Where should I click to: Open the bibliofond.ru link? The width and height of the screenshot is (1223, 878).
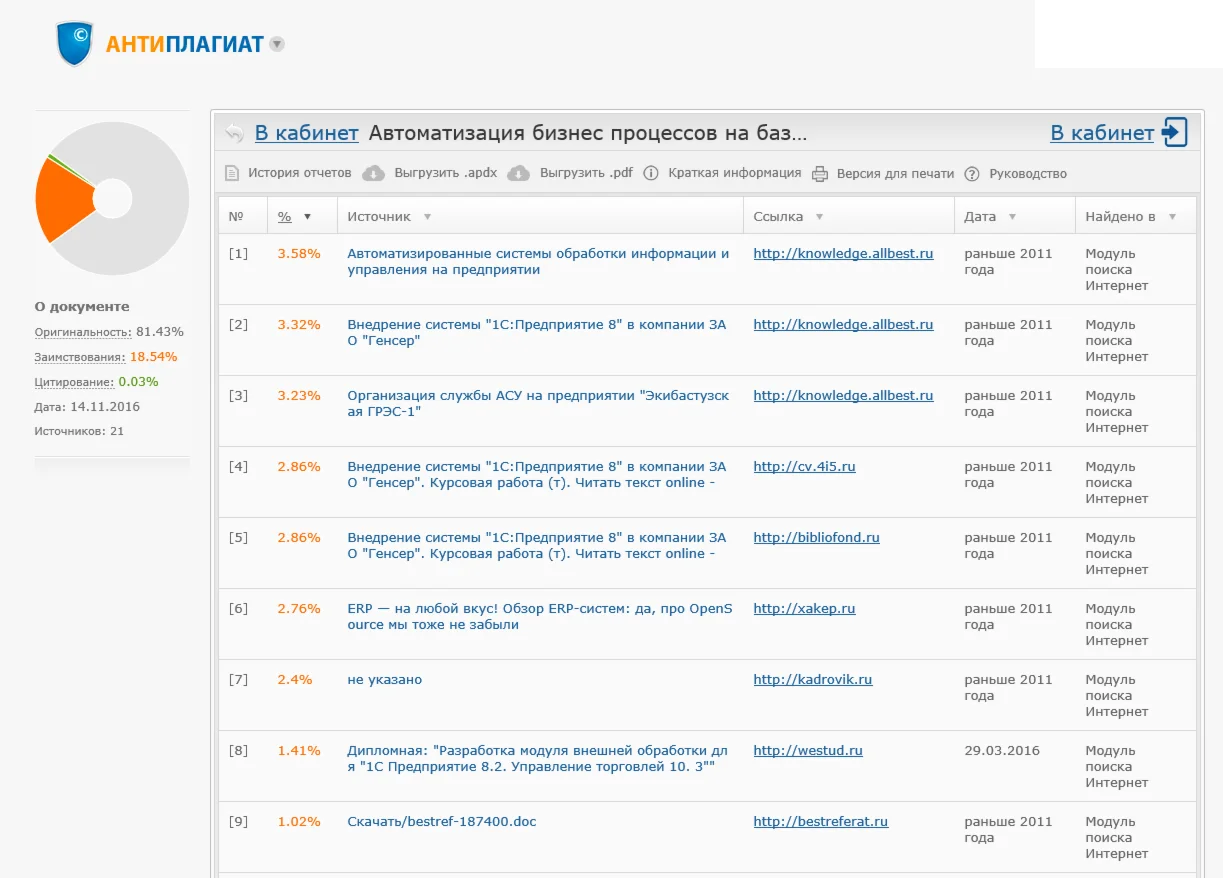tap(816, 537)
